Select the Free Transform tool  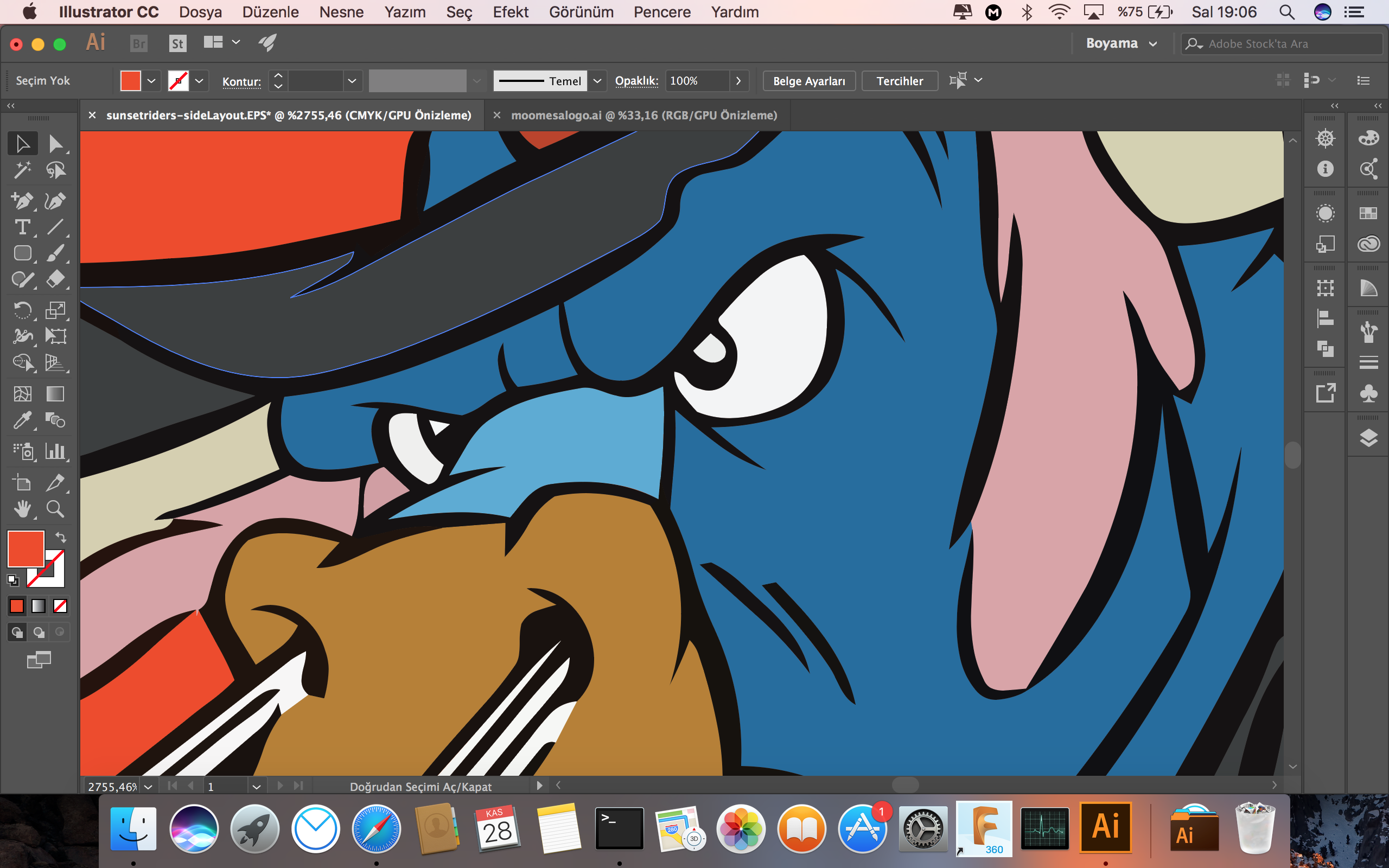click(55, 336)
